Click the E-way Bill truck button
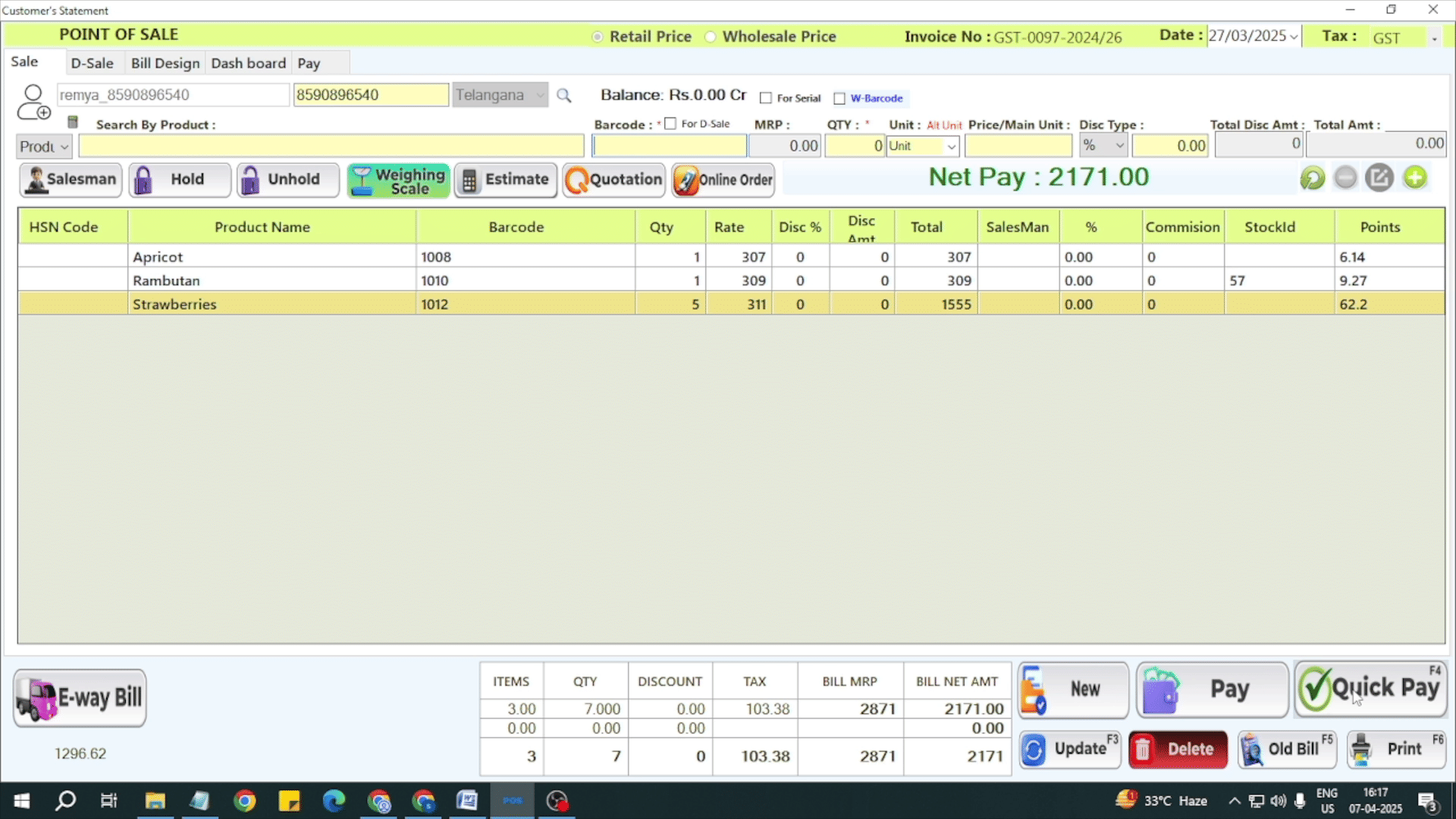 point(80,698)
